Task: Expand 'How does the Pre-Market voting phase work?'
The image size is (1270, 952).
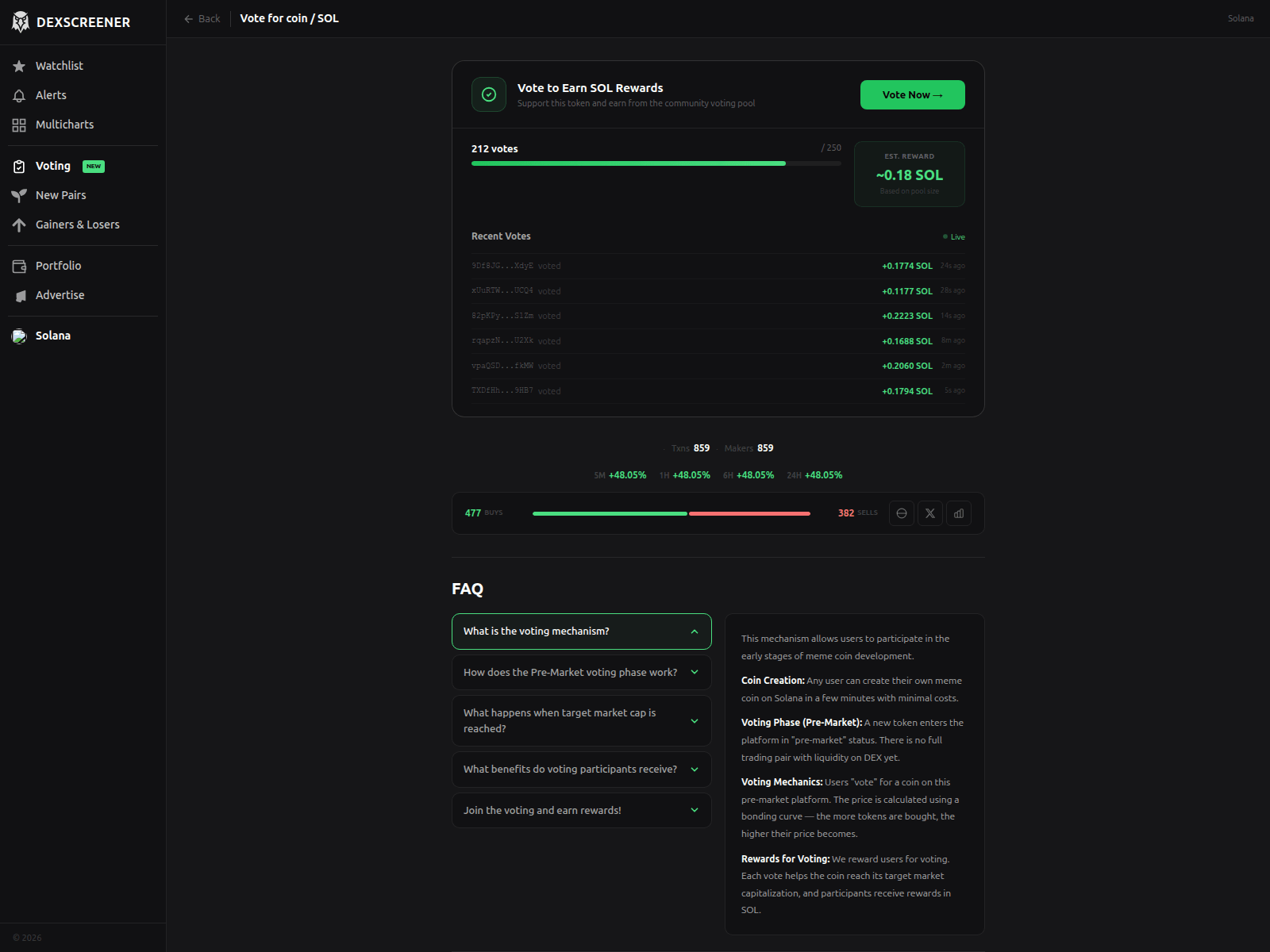Action: [581, 673]
